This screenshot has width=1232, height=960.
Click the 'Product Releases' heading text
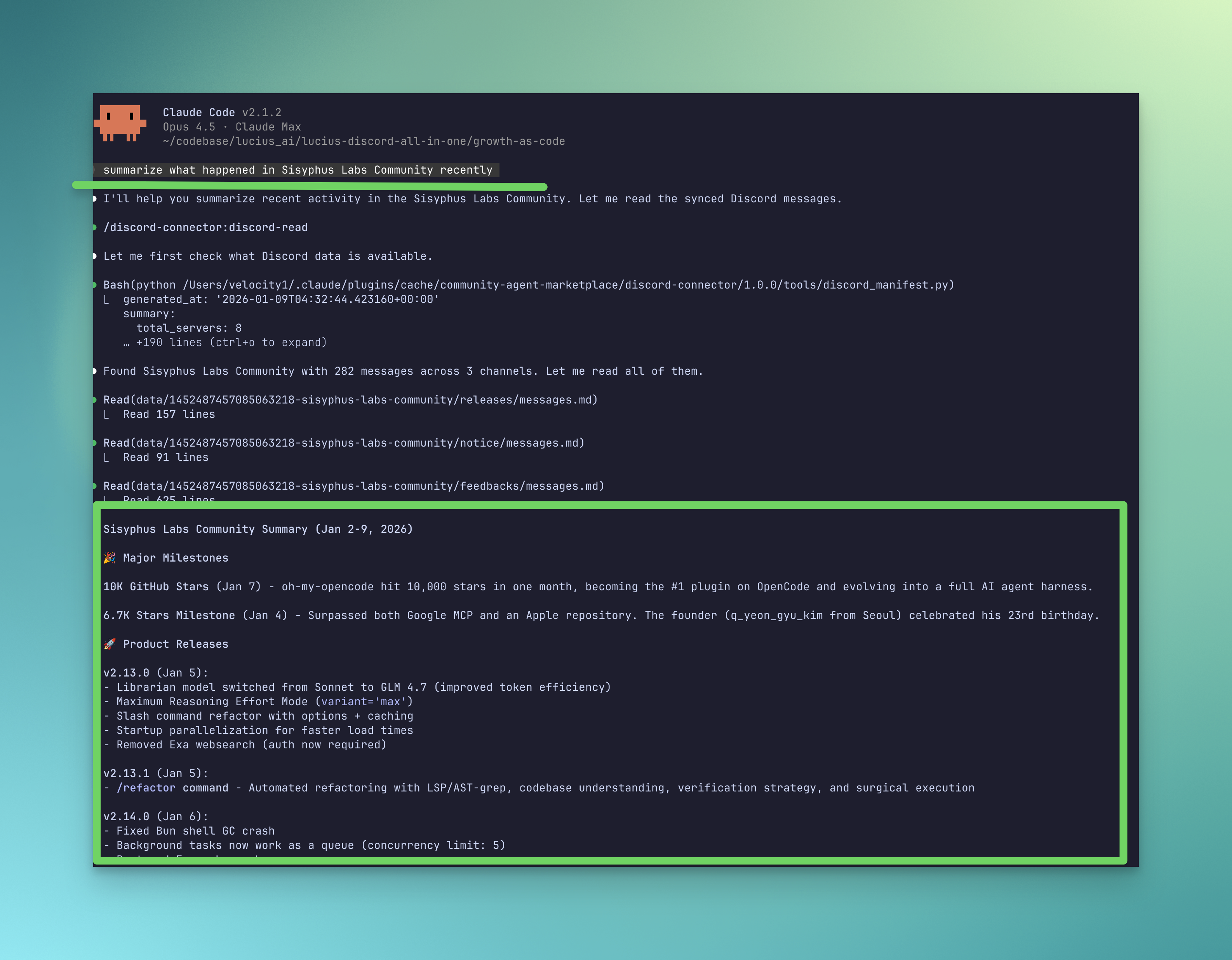point(176,644)
